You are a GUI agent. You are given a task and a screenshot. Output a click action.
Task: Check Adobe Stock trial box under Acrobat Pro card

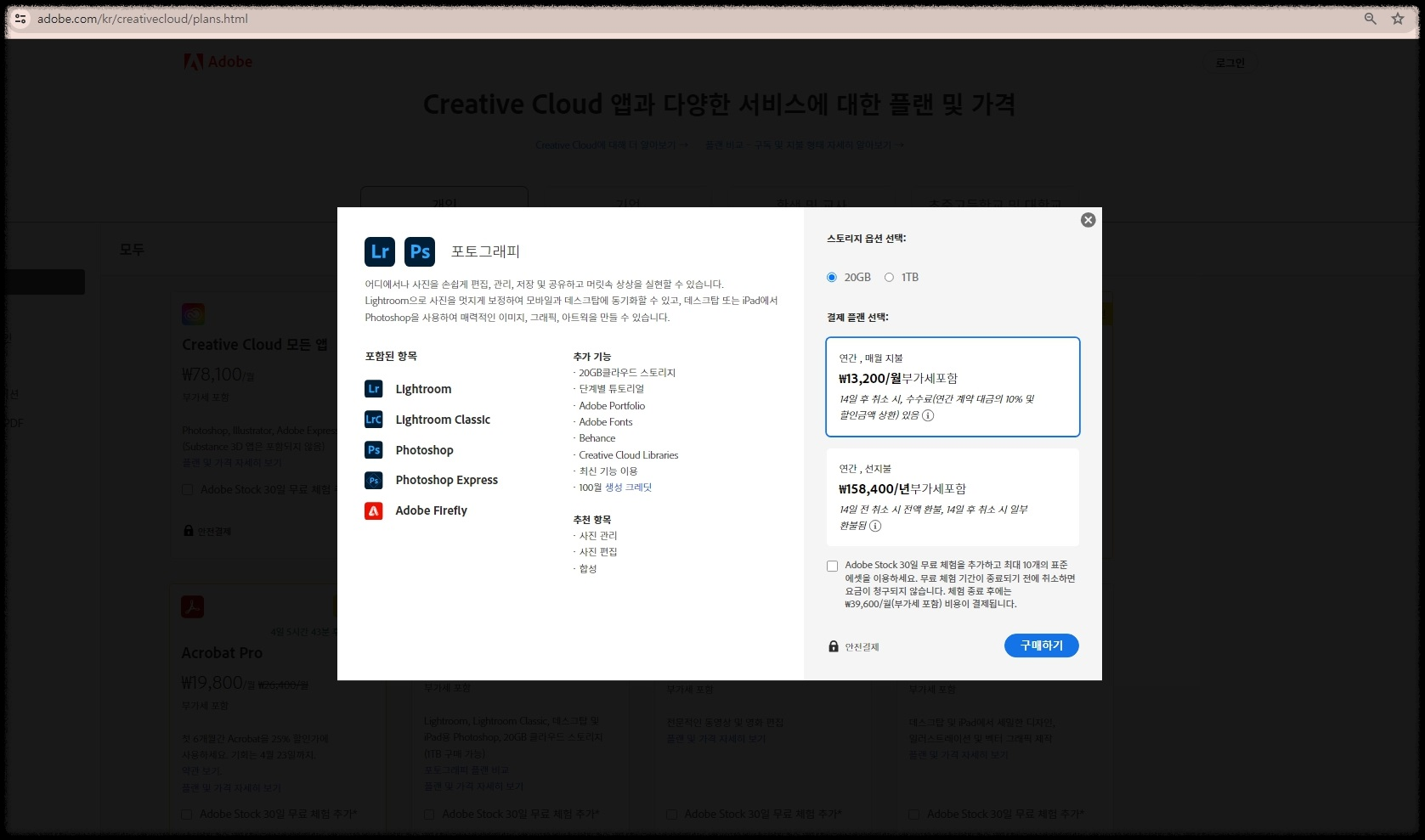(186, 815)
